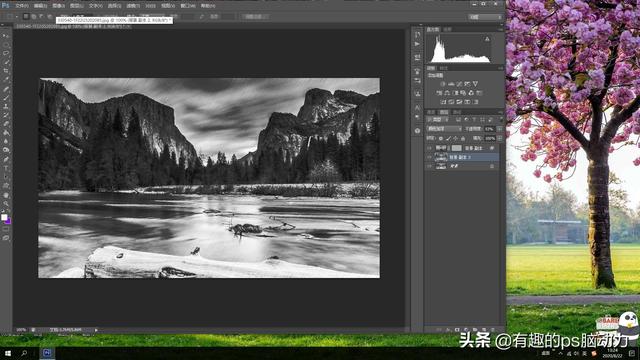The width and height of the screenshot is (640, 360).
Task: Select the Clone Stamp tool
Action: tap(6, 106)
